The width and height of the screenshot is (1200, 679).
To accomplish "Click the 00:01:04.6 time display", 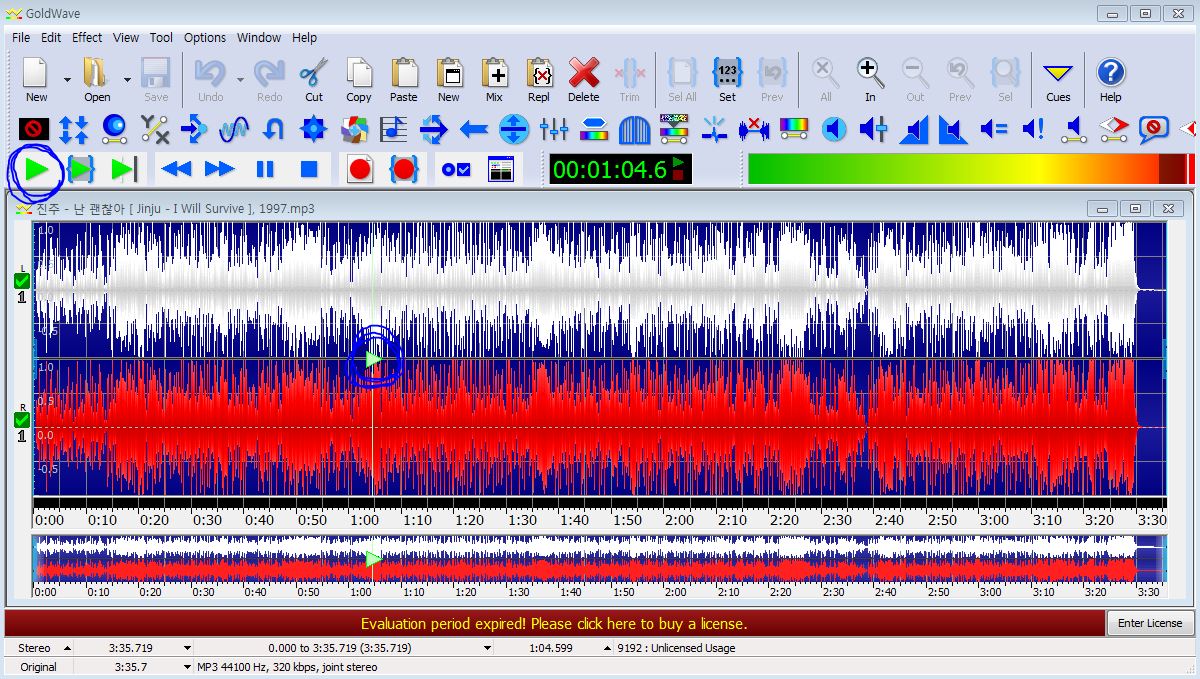I will [620, 169].
